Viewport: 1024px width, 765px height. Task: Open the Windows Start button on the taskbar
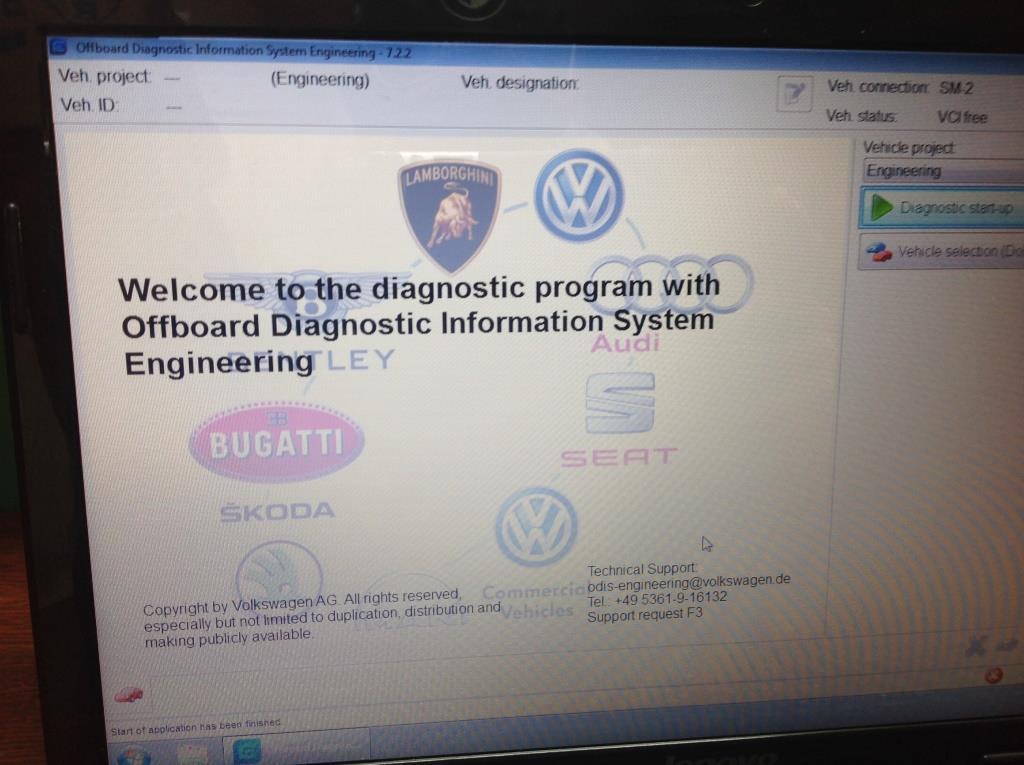(x=135, y=757)
